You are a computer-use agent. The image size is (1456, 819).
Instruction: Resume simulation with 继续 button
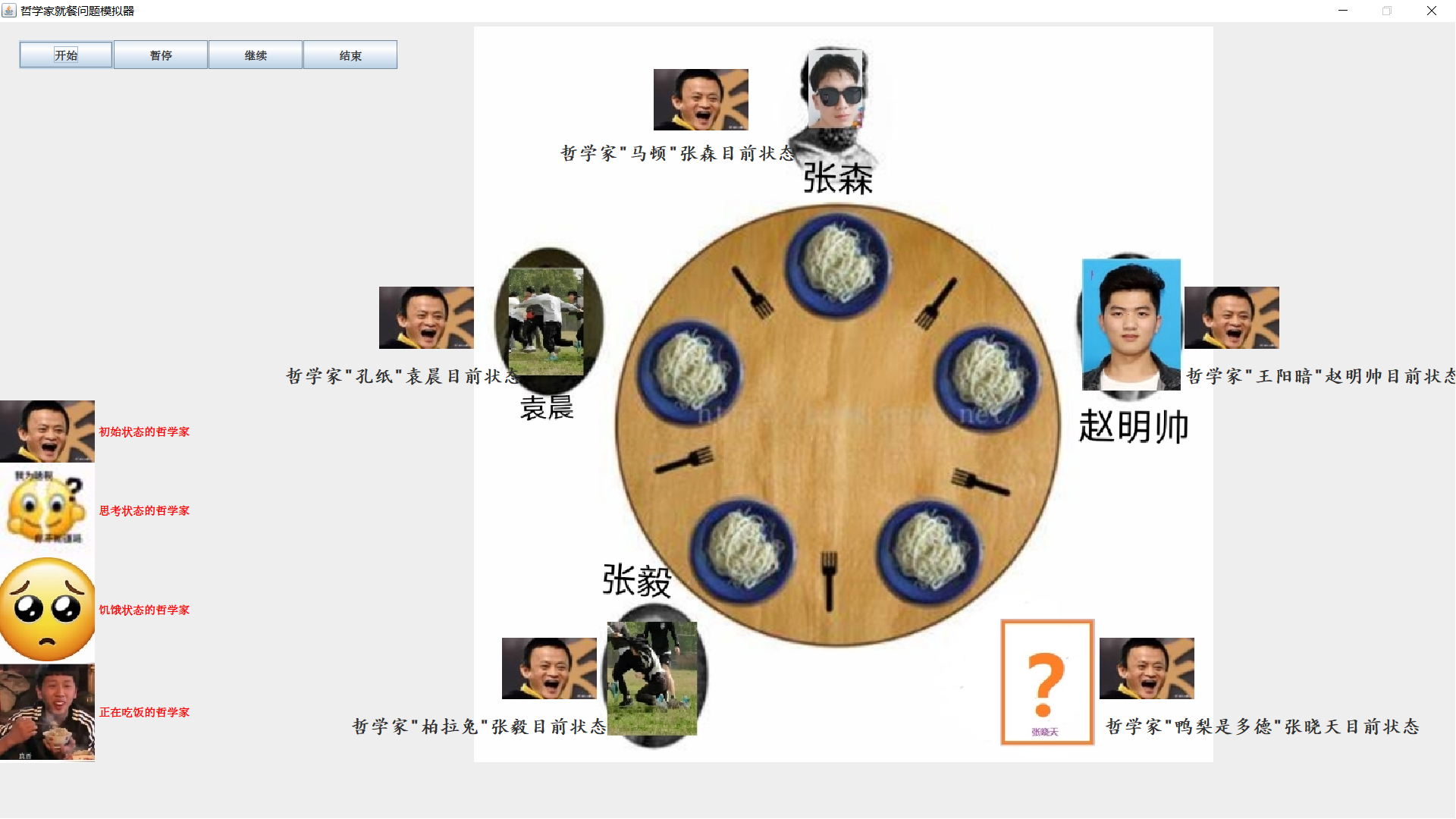tap(256, 55)
